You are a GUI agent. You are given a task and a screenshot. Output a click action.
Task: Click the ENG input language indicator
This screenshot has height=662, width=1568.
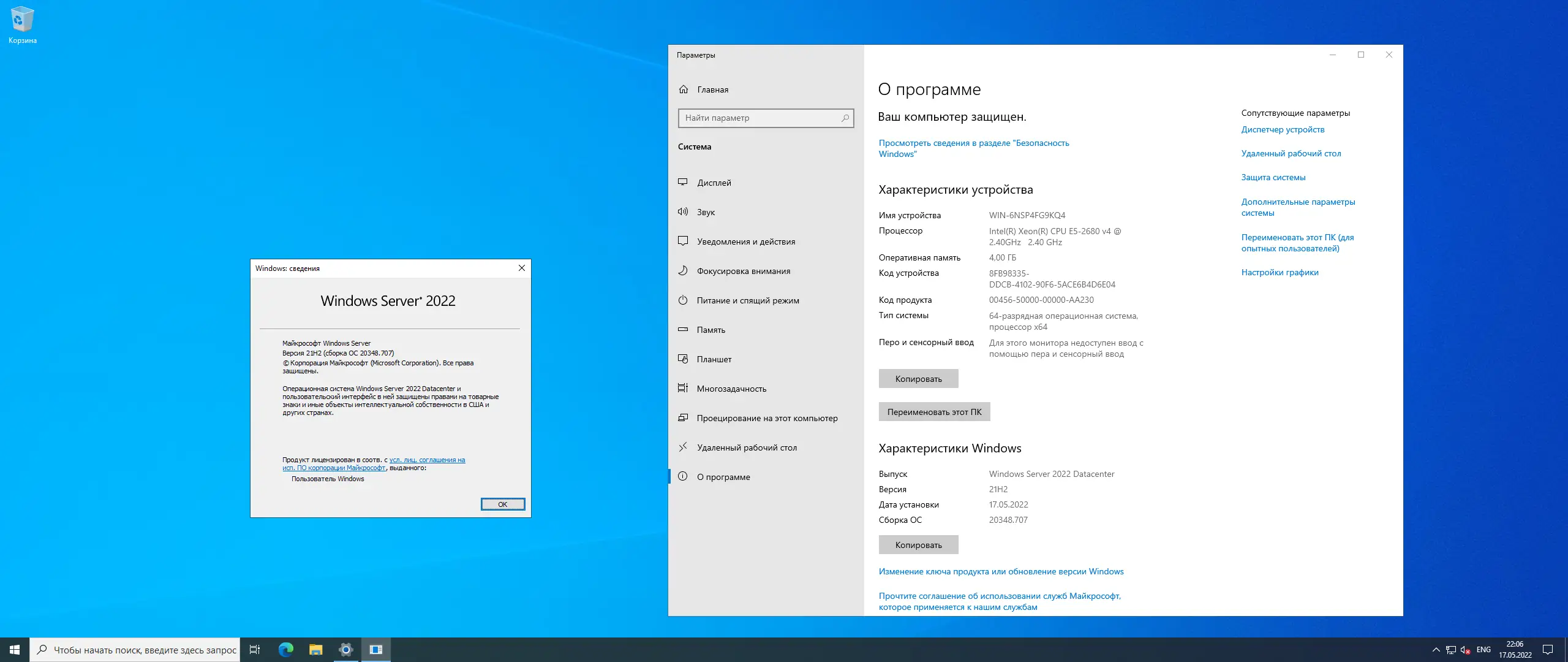click(1483, 650)
